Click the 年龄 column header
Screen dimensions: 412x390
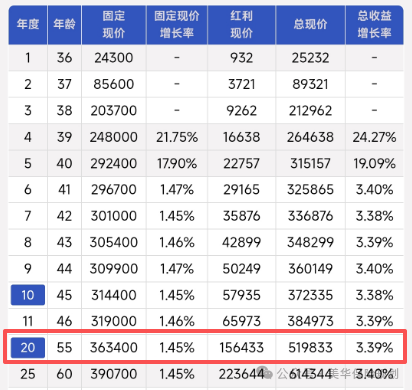coord(64,24)
